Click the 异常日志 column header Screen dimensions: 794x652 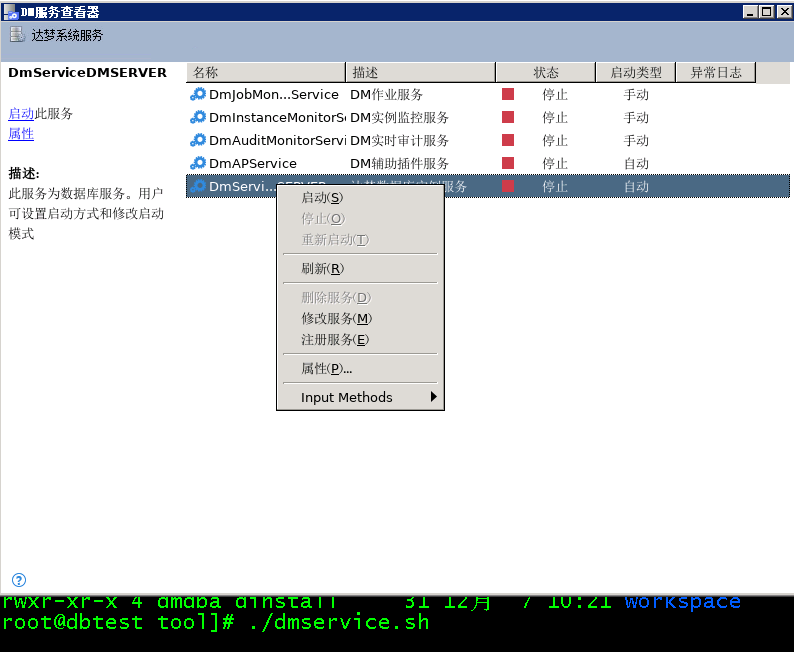click(x=716, y=72)
